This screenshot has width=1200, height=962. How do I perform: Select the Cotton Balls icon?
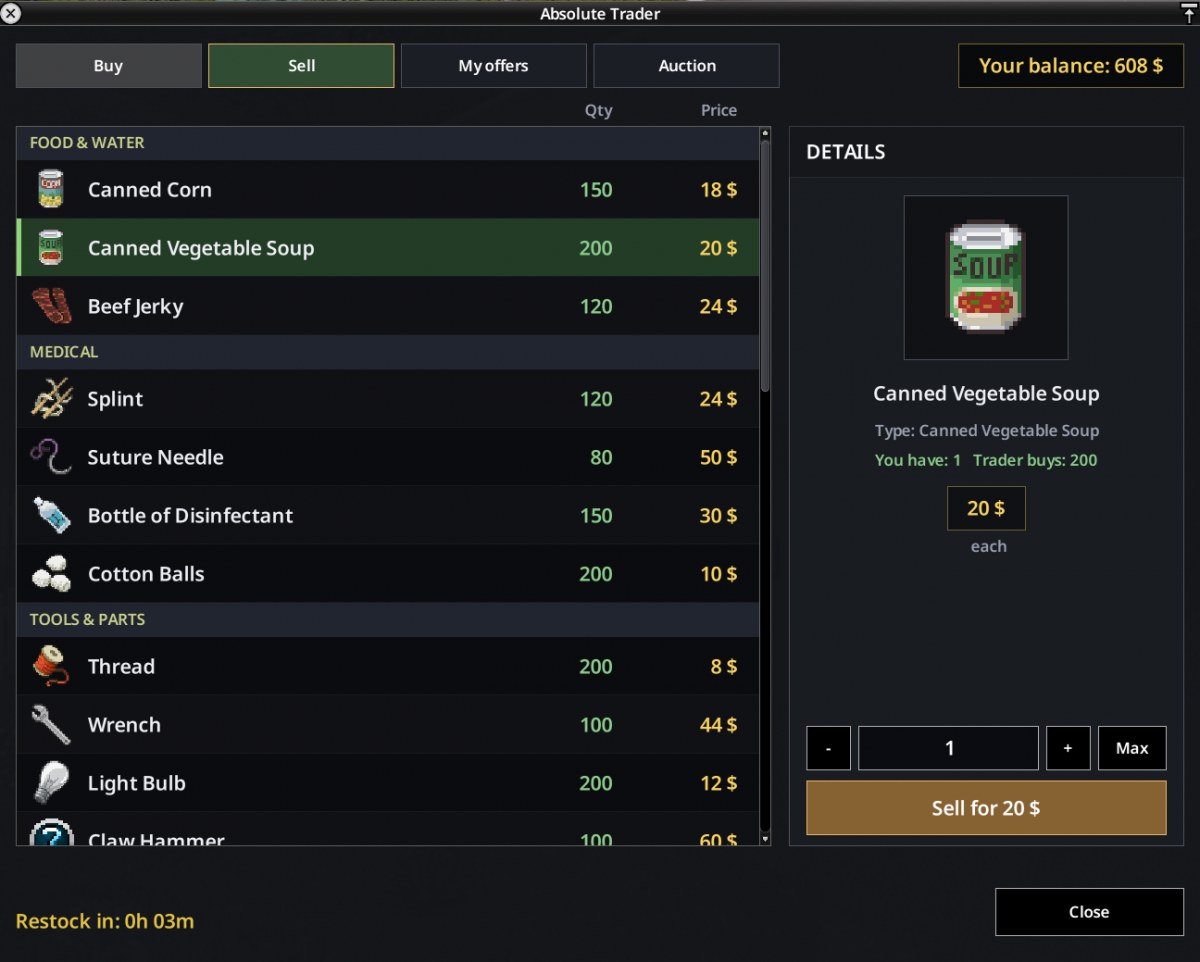click(51, 573)
